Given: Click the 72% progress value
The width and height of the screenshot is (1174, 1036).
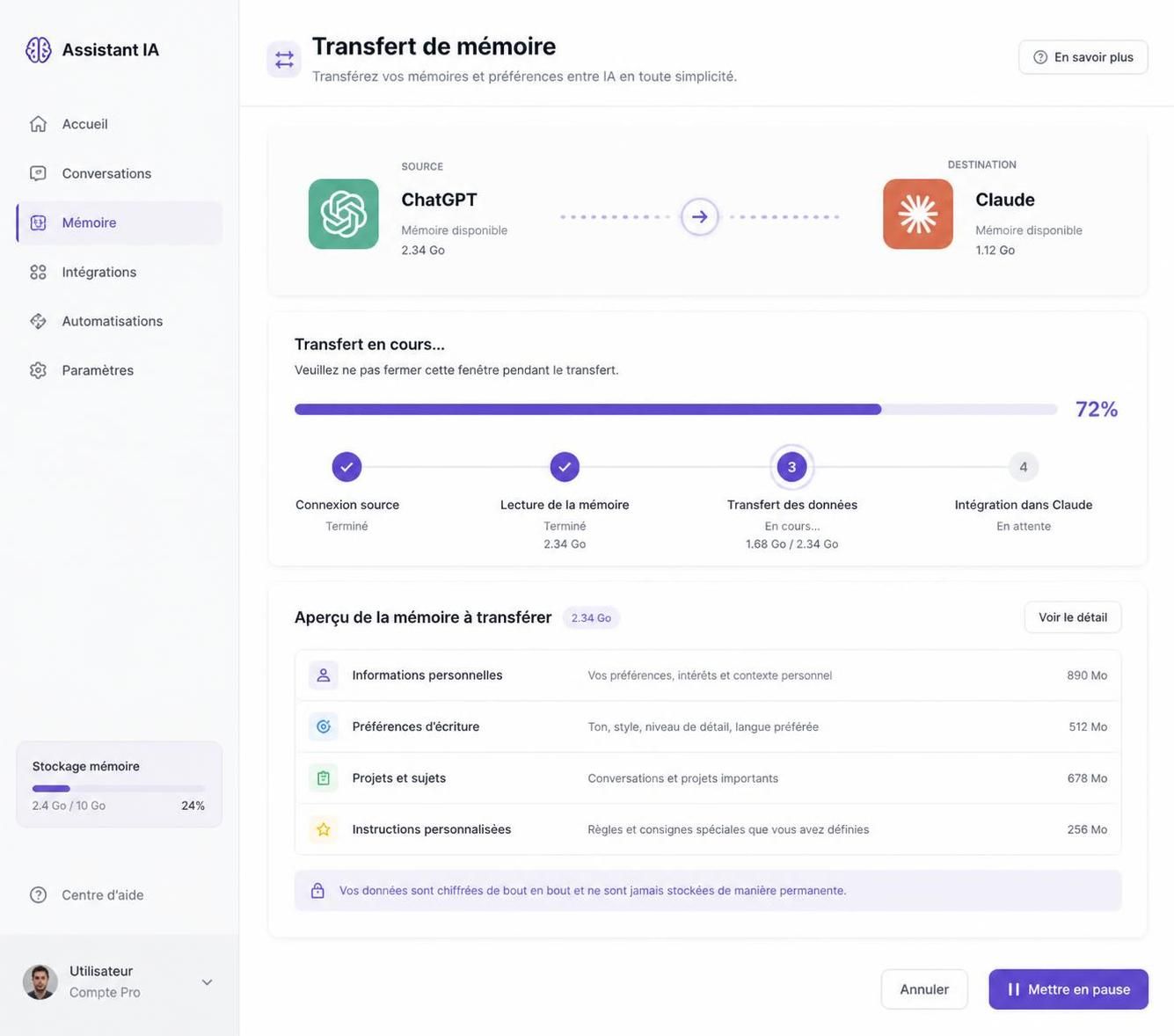Looking at the screenshot, I should (1097, 409).
